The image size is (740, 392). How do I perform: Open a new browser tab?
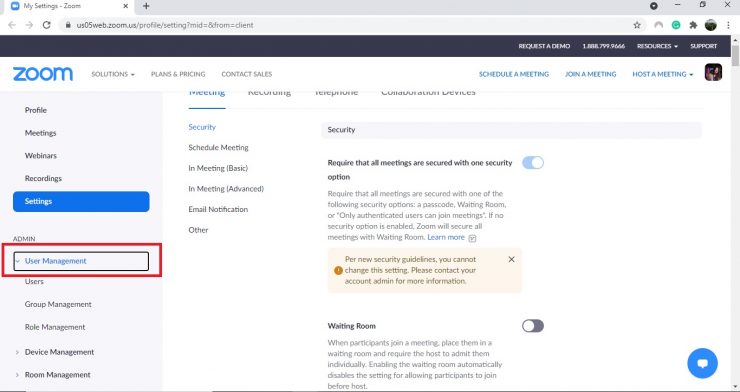tap(146, 6)
